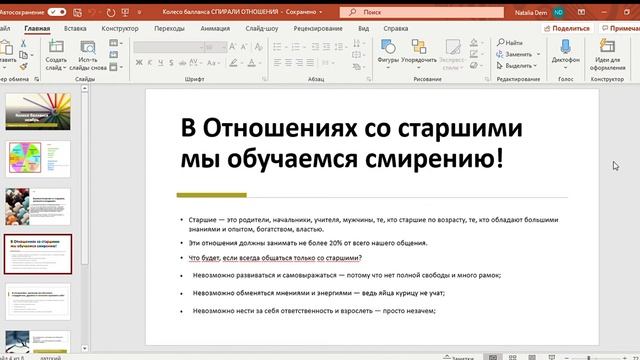Open the Section dropdown icon
Image resolution: width=640 pixels, height=360 pixels.
click(116, 67)
